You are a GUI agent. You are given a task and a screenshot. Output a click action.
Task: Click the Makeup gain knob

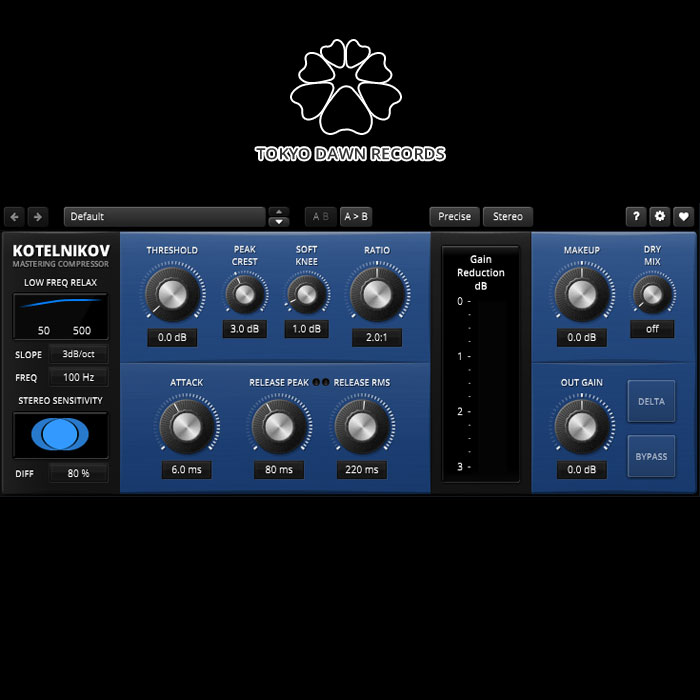582,294
